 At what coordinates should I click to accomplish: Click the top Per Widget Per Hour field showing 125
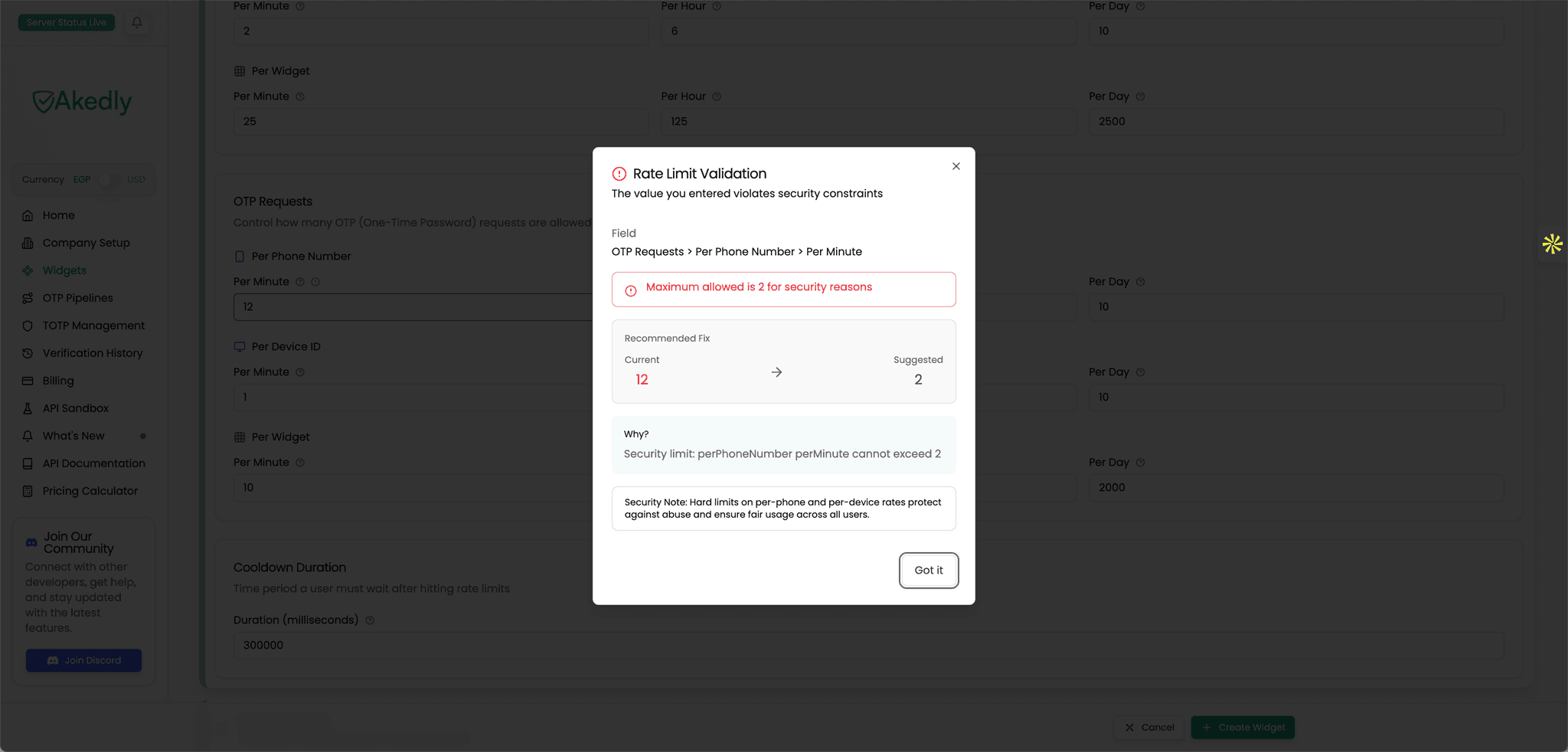[869, 122]
